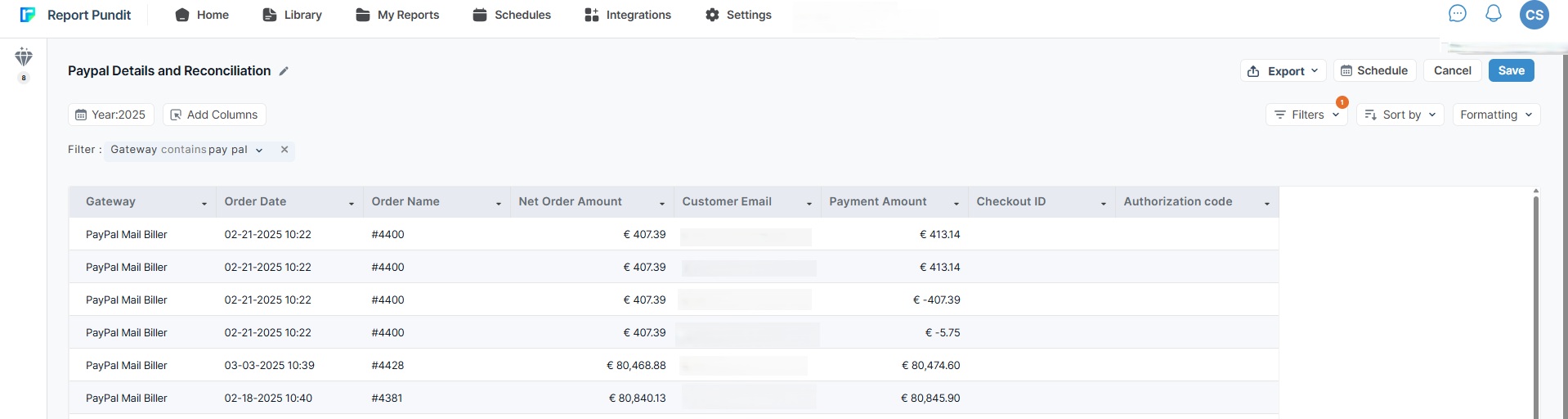
Task: Go to the Library section
Action: click(x=292, y=15)
